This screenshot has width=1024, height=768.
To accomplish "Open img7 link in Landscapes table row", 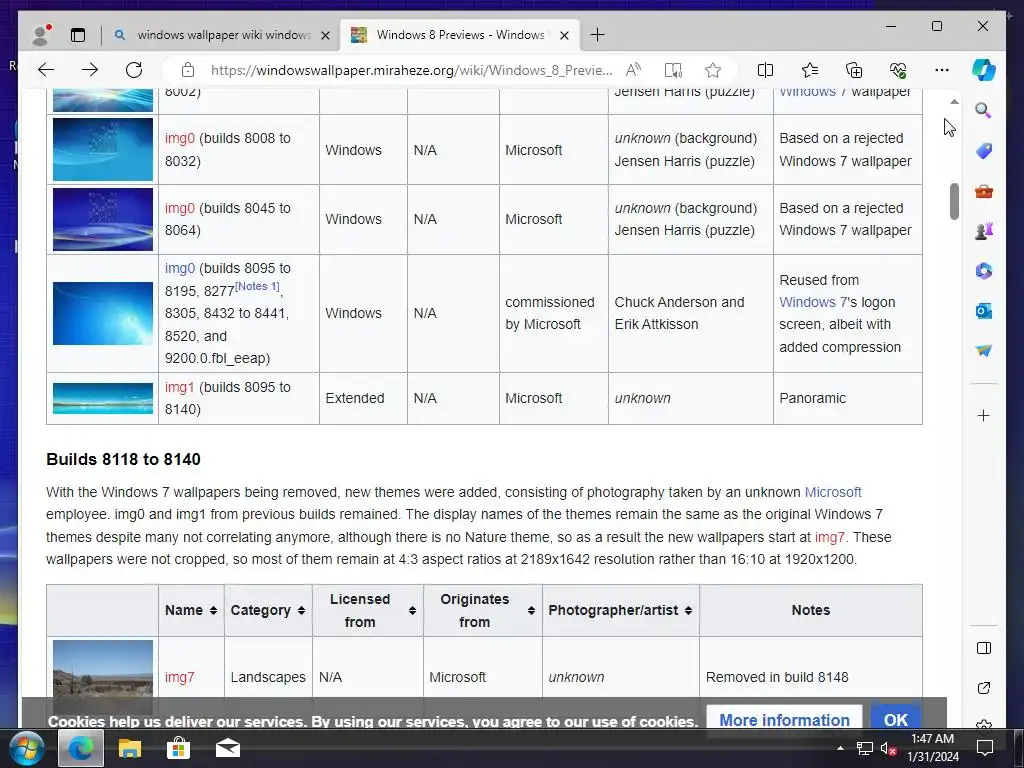I will click(180, 677).
